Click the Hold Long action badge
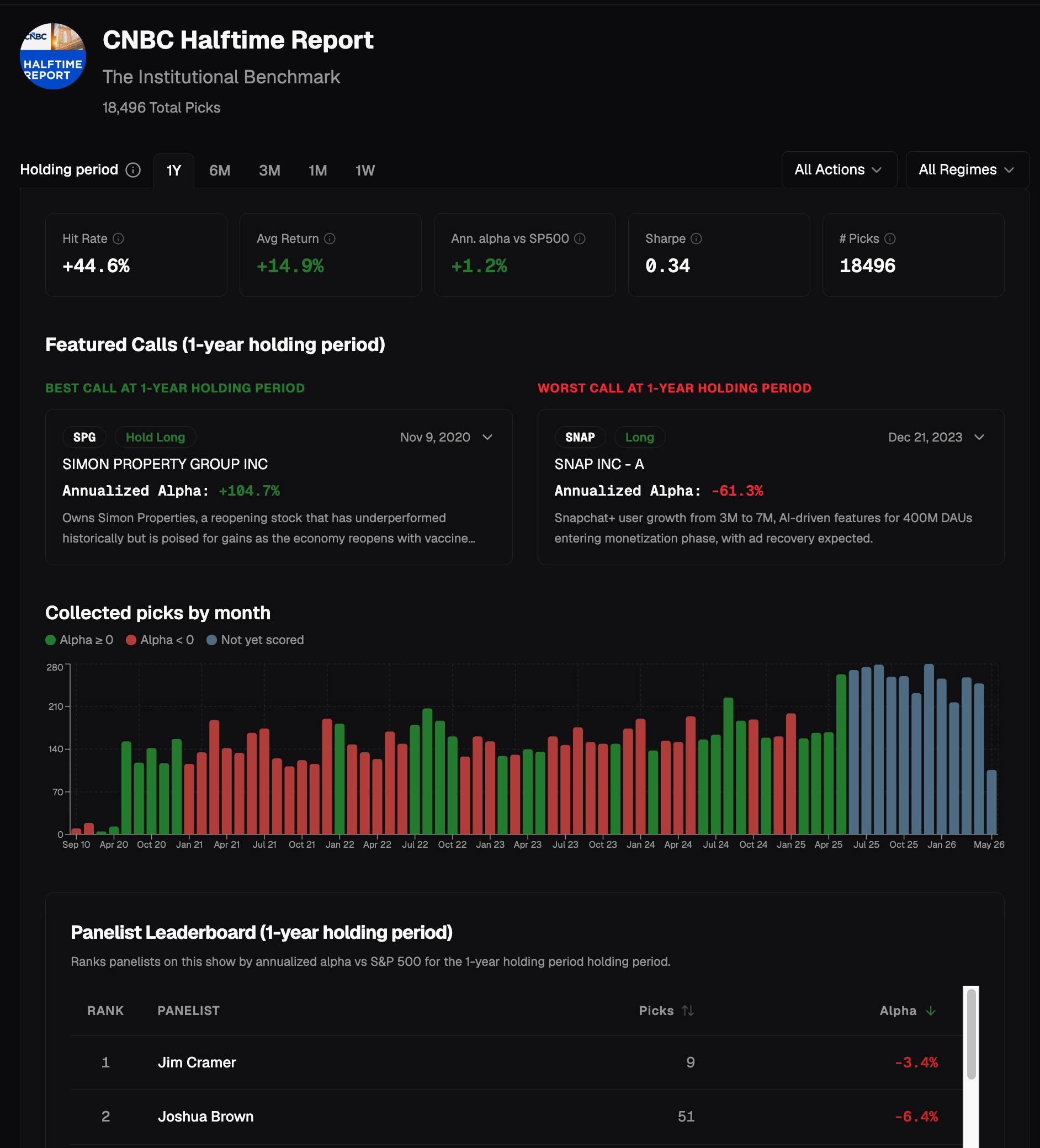 tap(156, 437)
